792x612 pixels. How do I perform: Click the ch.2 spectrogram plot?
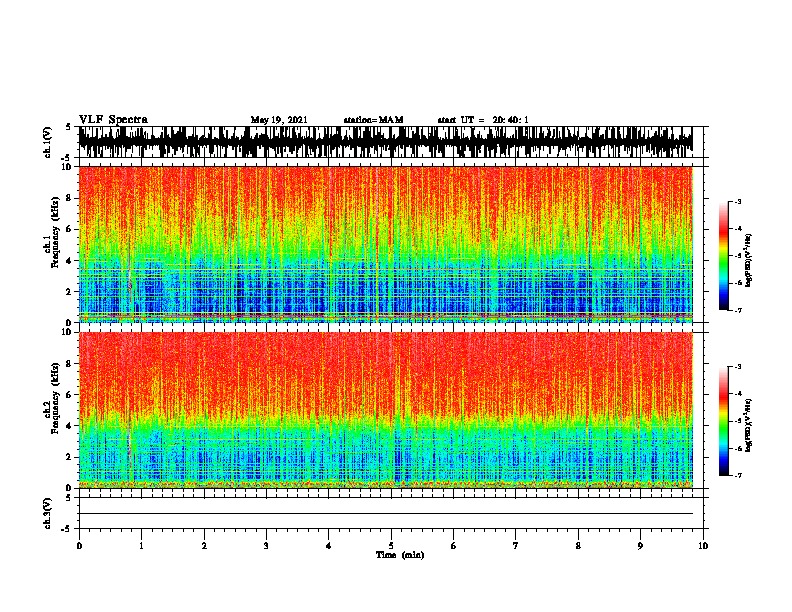pos(386,410)
